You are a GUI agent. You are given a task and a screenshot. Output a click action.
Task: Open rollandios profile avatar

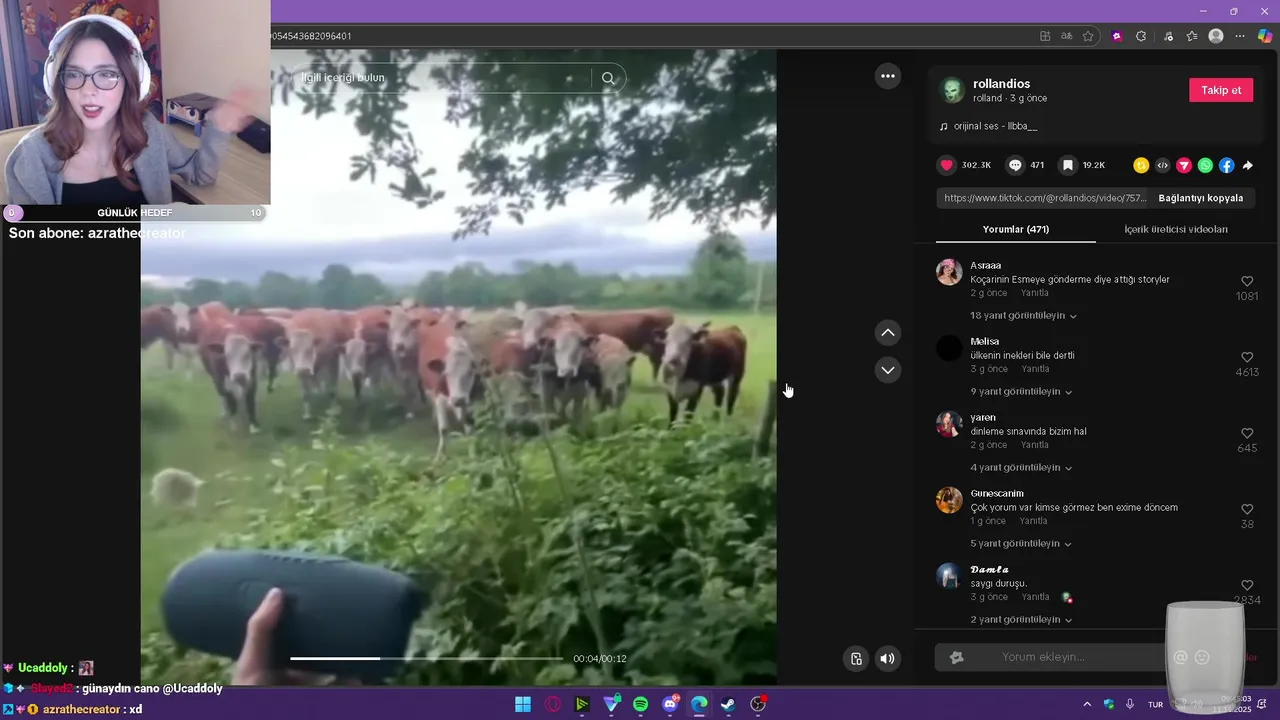952,91
